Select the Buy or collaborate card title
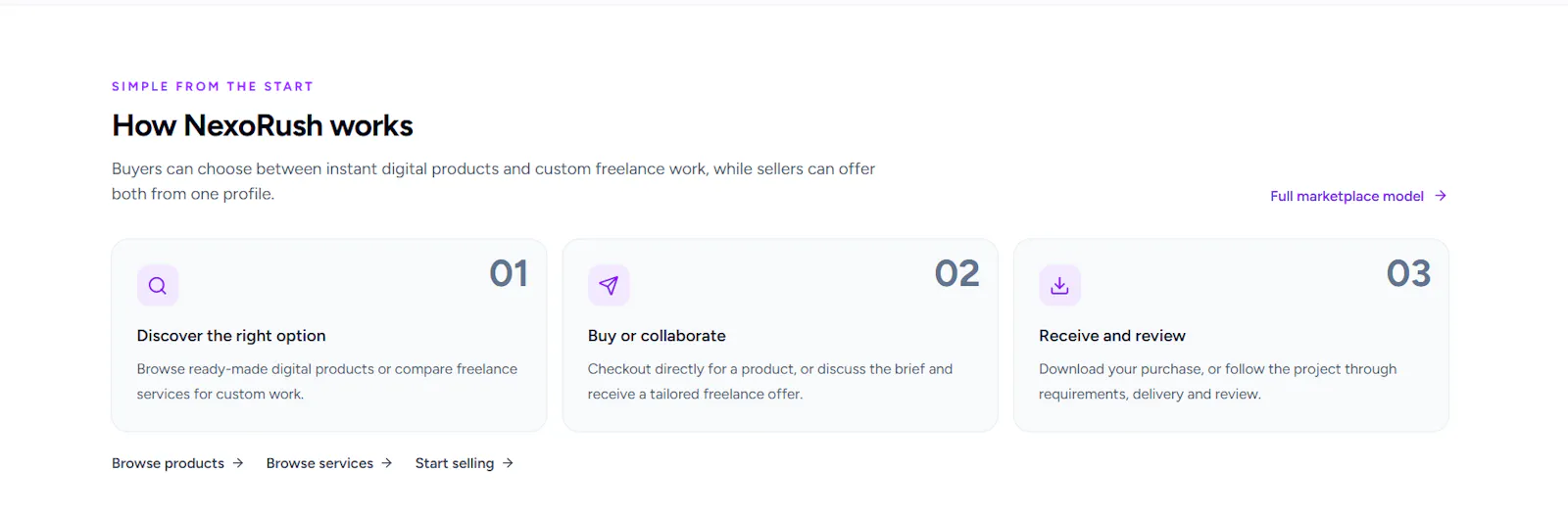 point(657,336)
